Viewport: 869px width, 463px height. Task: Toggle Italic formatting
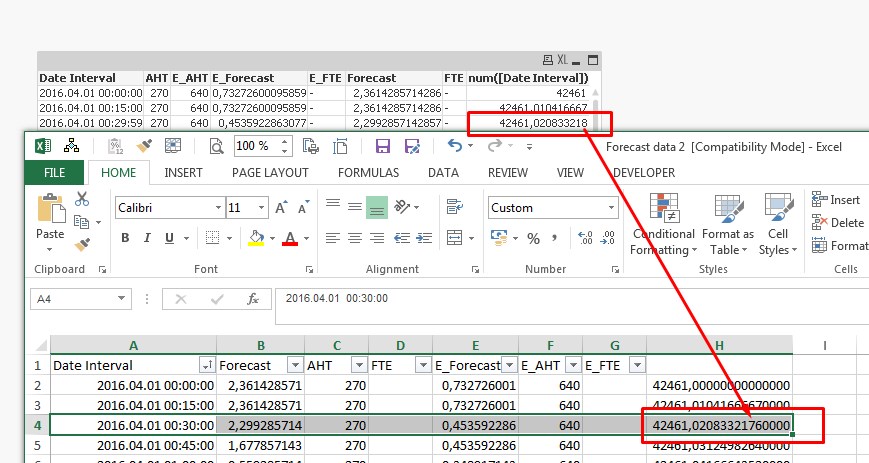(147, 238)
